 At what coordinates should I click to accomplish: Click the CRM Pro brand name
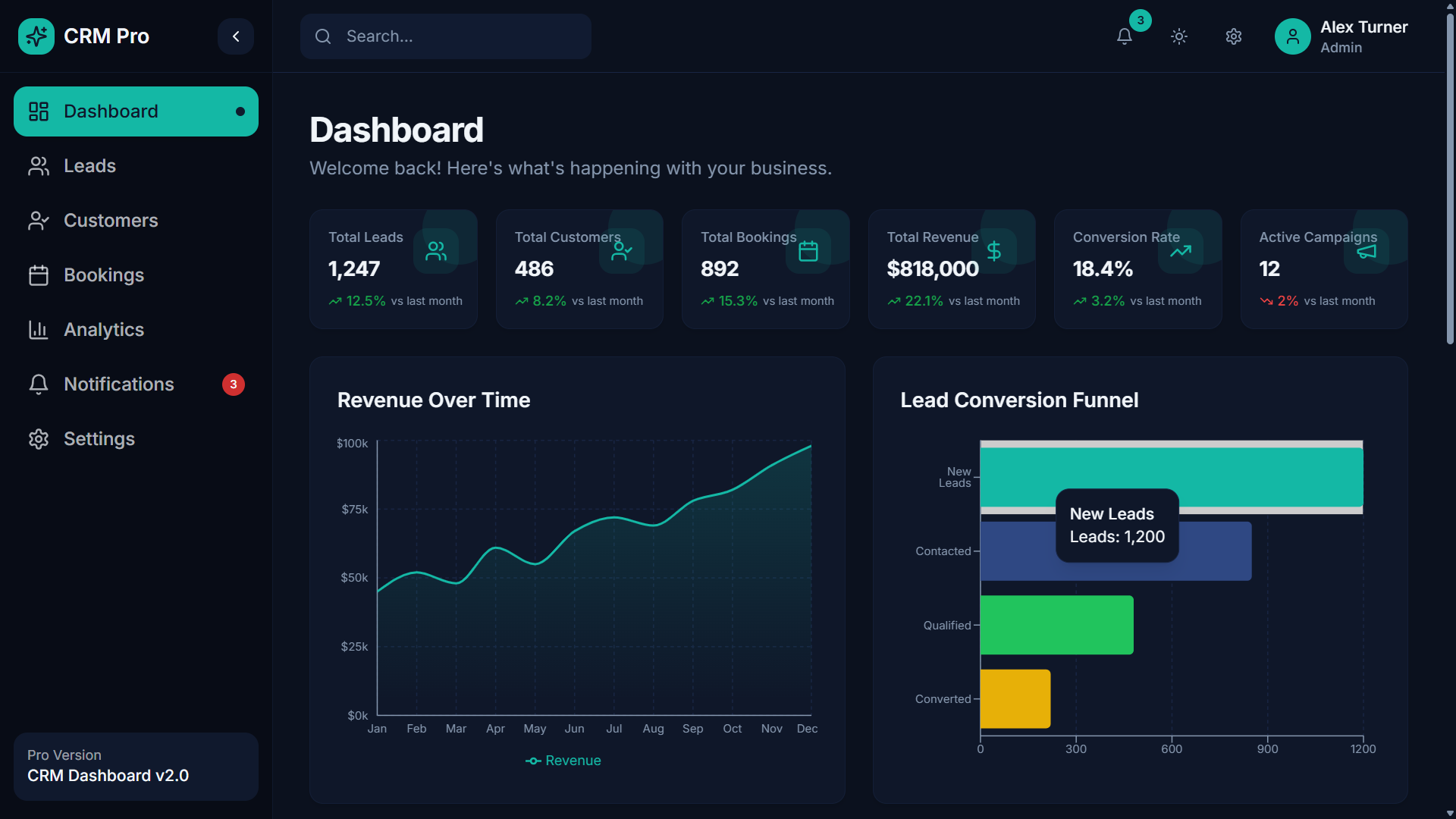106,36
